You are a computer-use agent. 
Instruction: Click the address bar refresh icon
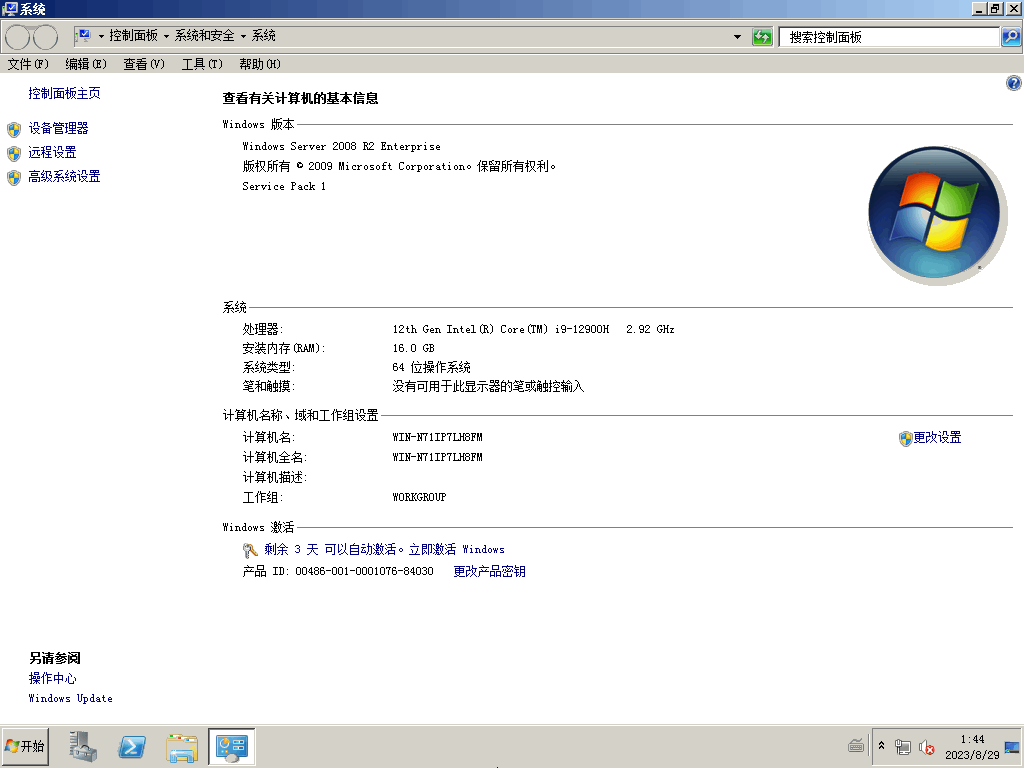tap(762, 37)
